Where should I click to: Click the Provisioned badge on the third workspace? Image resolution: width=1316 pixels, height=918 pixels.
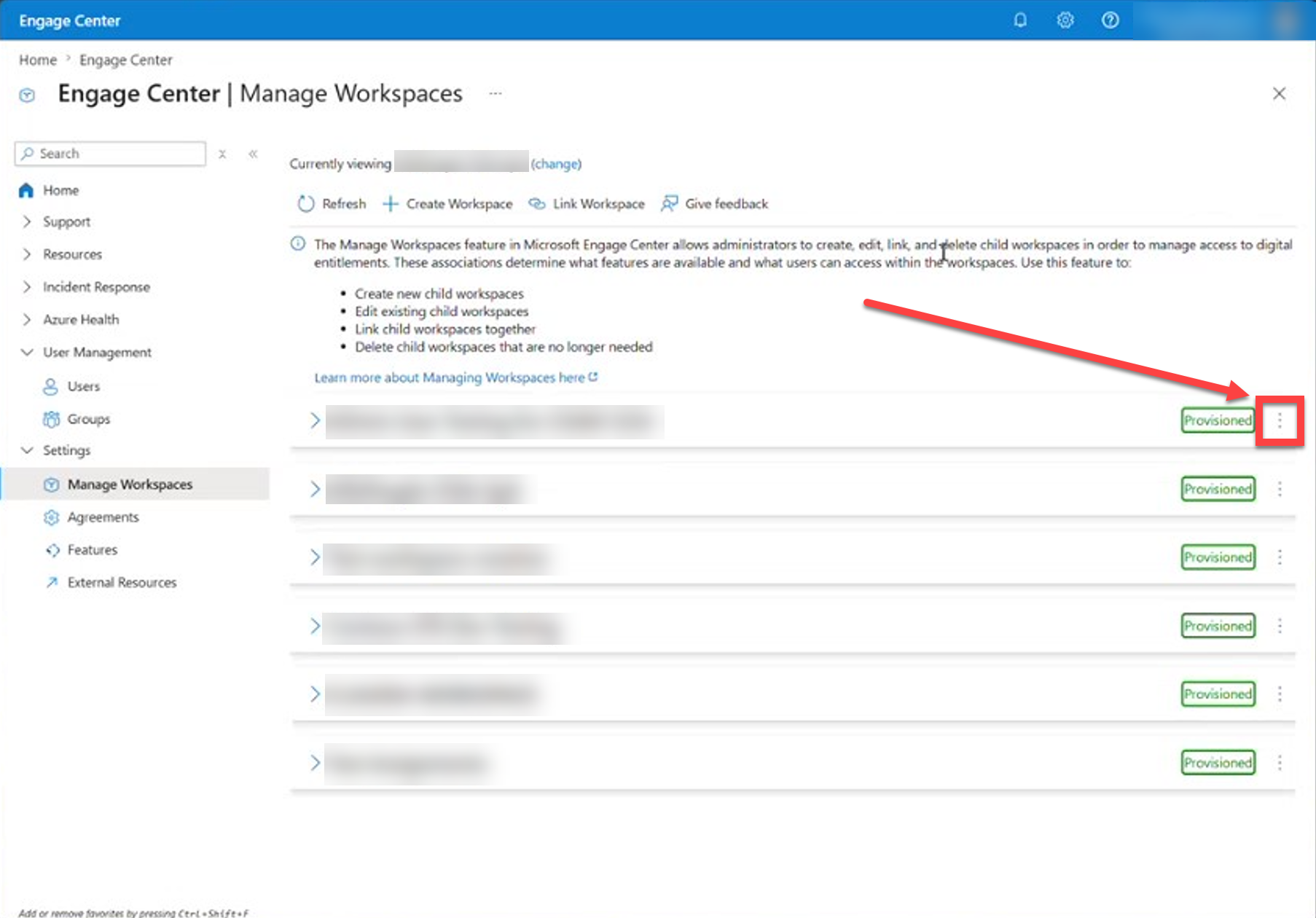point(1218,557)
